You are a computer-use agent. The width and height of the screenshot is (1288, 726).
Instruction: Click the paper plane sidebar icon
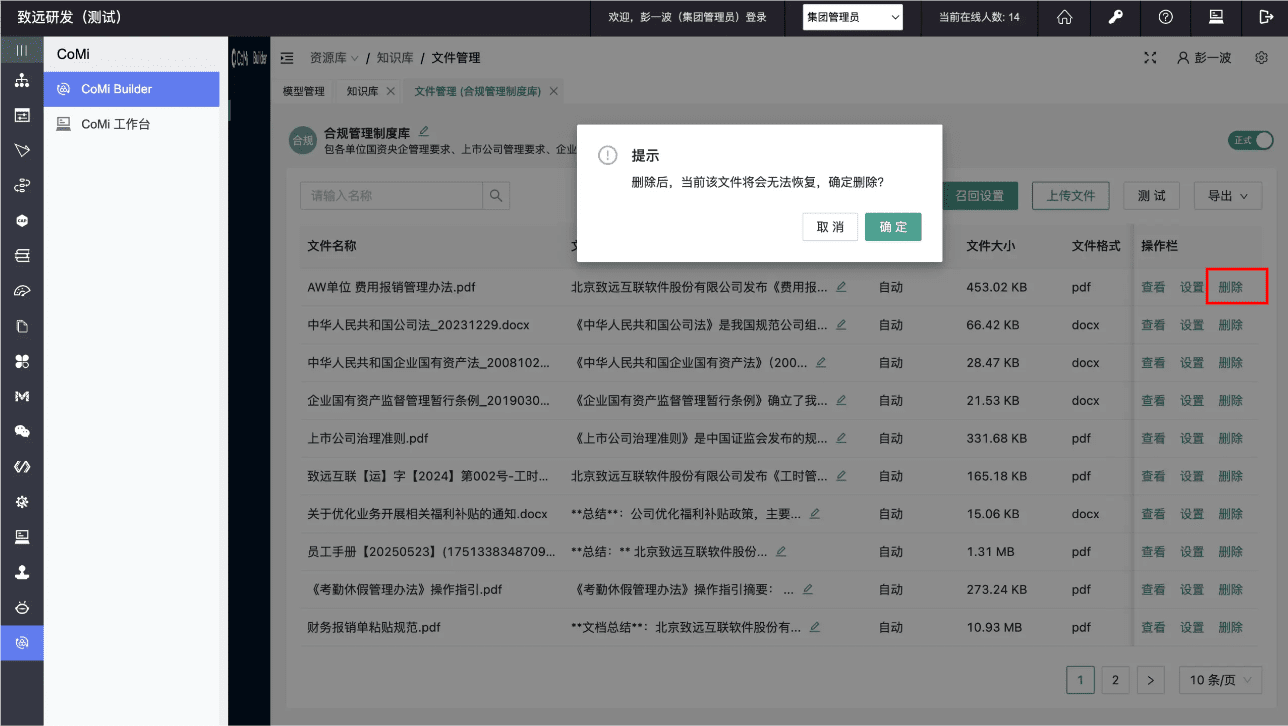pos(22,151)
